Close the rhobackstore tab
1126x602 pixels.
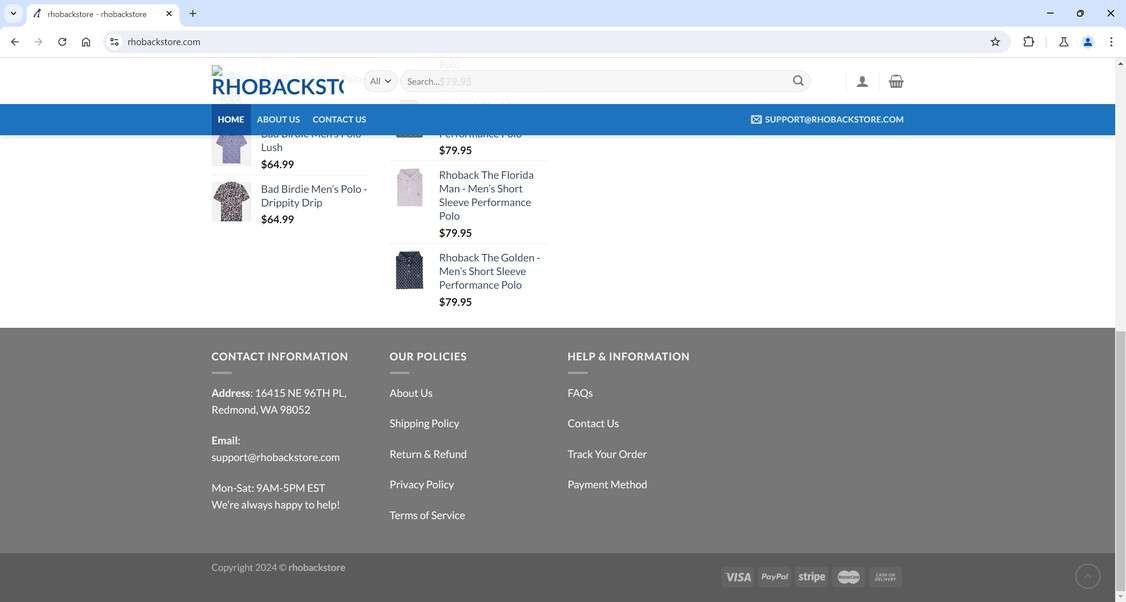[x=169, y=14]
